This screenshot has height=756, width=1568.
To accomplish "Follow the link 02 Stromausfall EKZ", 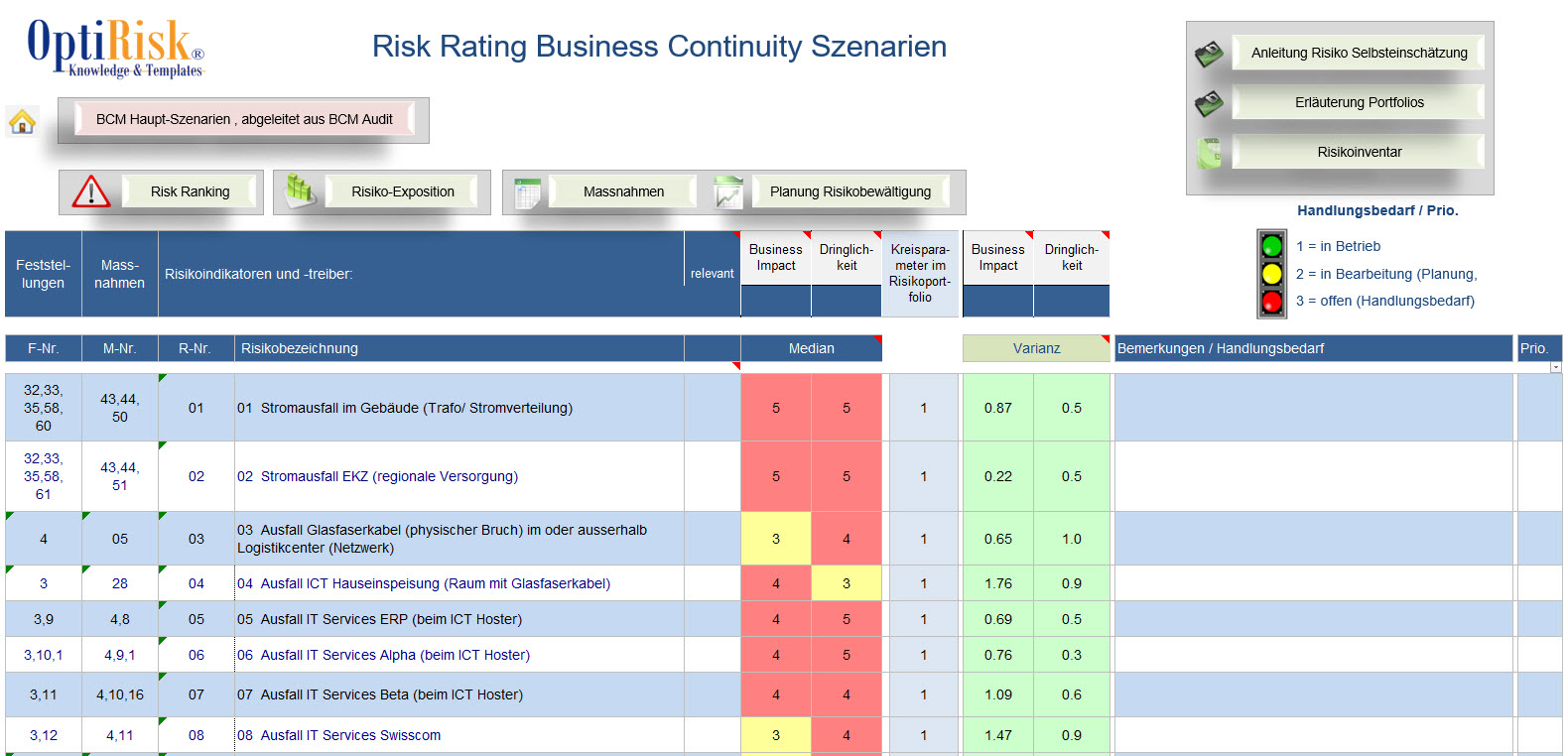I will 377,477.
